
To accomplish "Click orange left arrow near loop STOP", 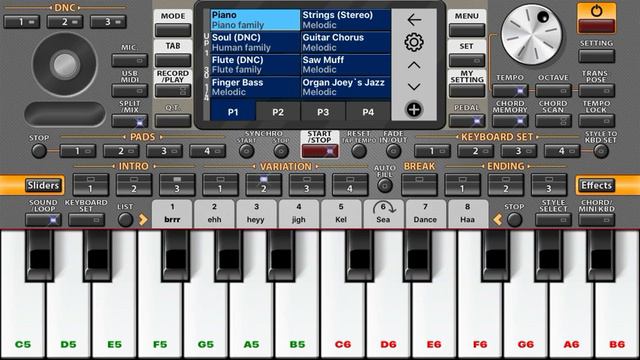I will (x=497, y=220).
